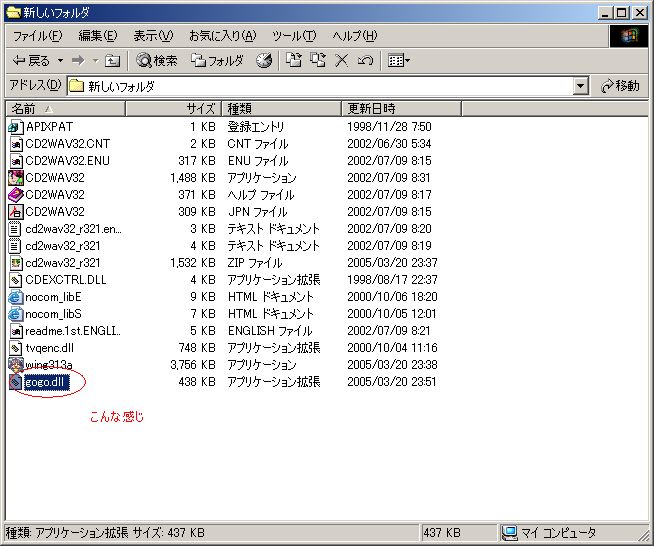This screenshot has height=546, width=654.
Task: Open the ツール (Tools) menu
Action: coord(293,36)
